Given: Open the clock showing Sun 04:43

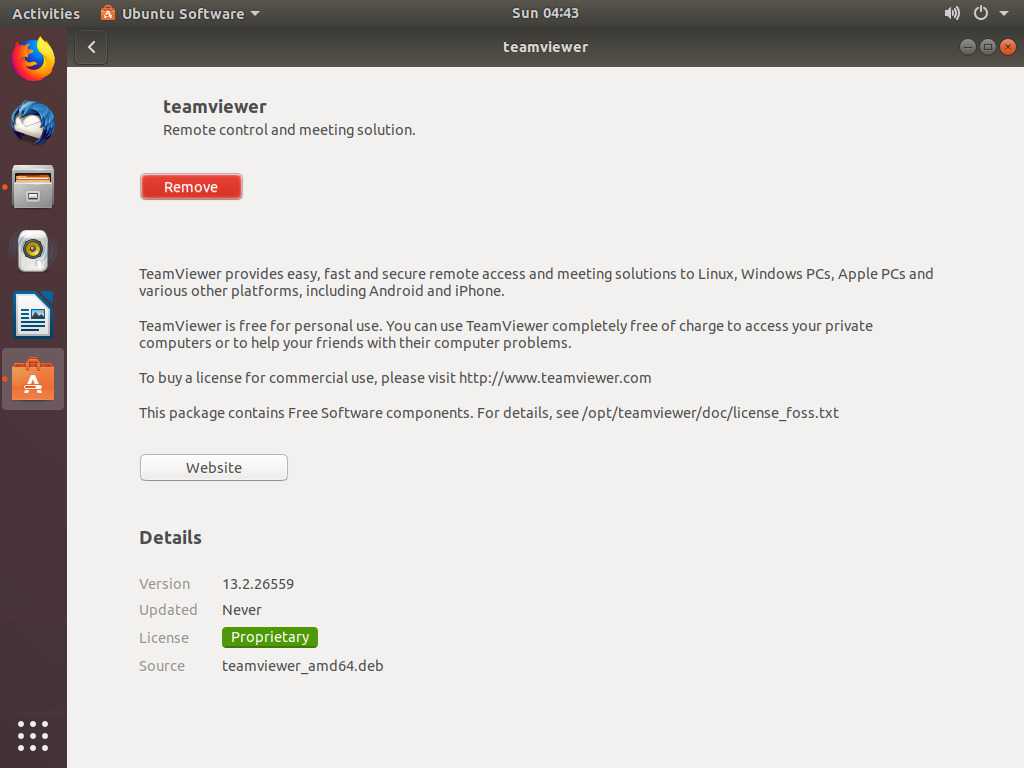Looking at the screenshot, I should point(545,13).
